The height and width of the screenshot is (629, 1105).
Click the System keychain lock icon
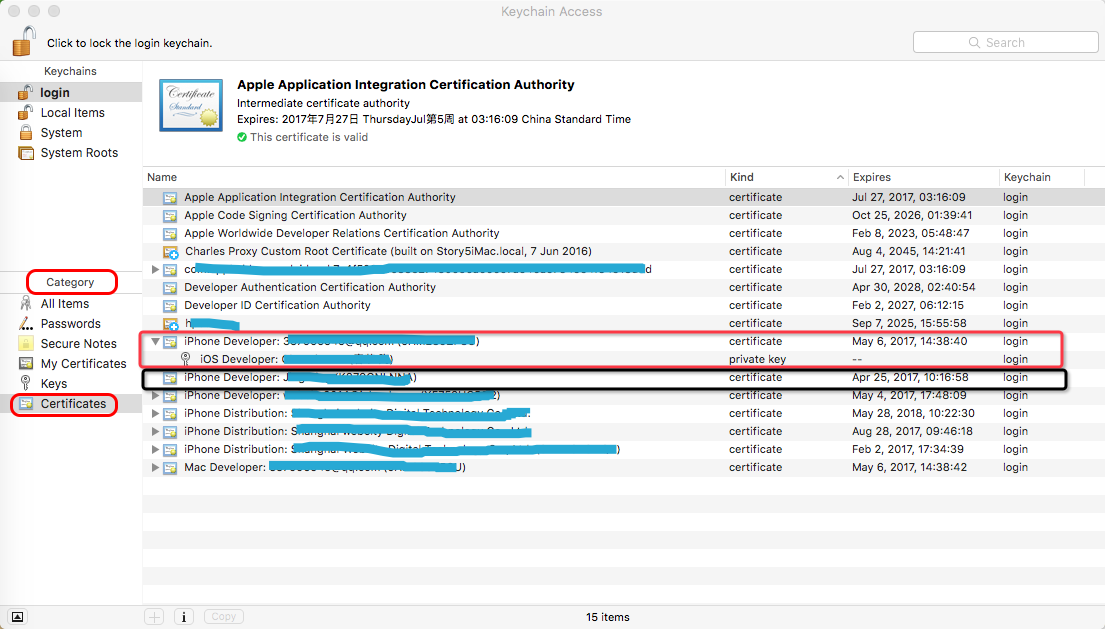(x=25, y=132)
